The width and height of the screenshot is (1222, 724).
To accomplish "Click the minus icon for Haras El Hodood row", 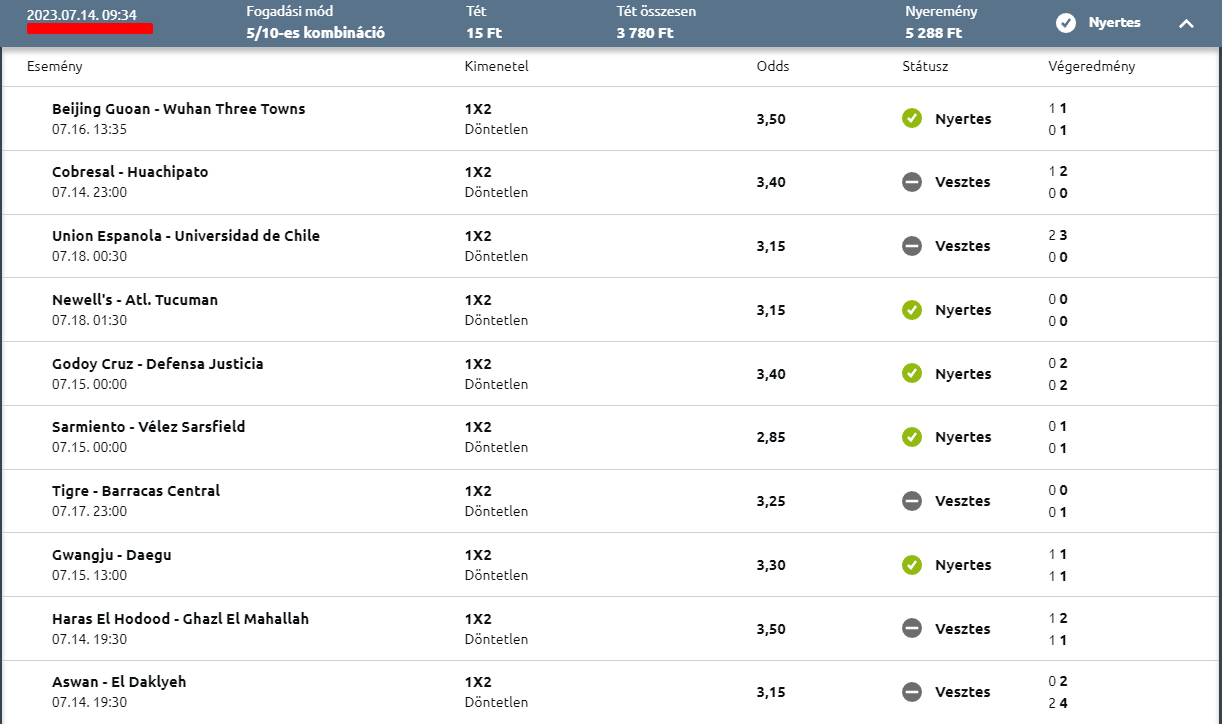I will click(911, 629).
